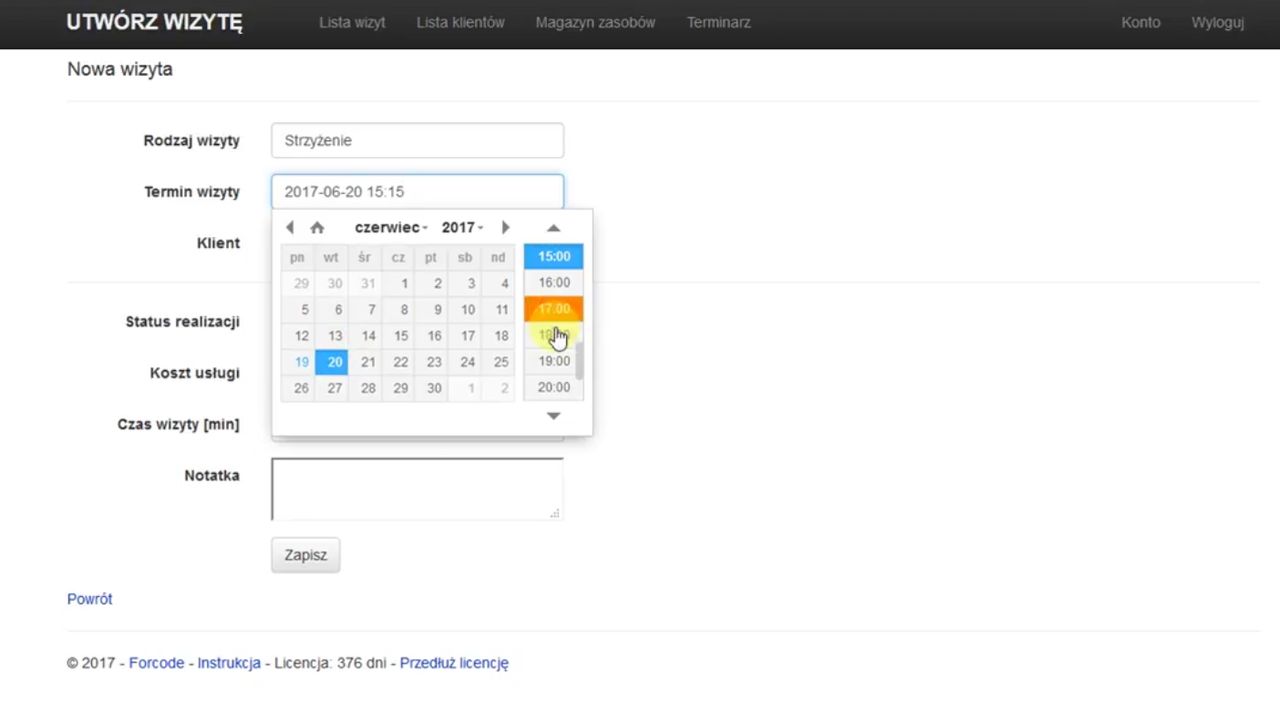
Task: Select day 6 in calendar
Action: [331, 310]
